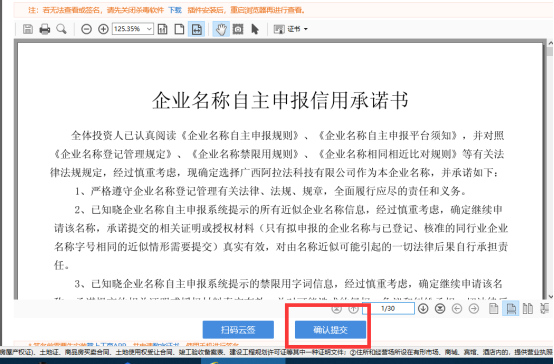This screenshot has width=554, height=364.
Task: Go to next page down-arrow icon
Action: click(x=423, y=309)
